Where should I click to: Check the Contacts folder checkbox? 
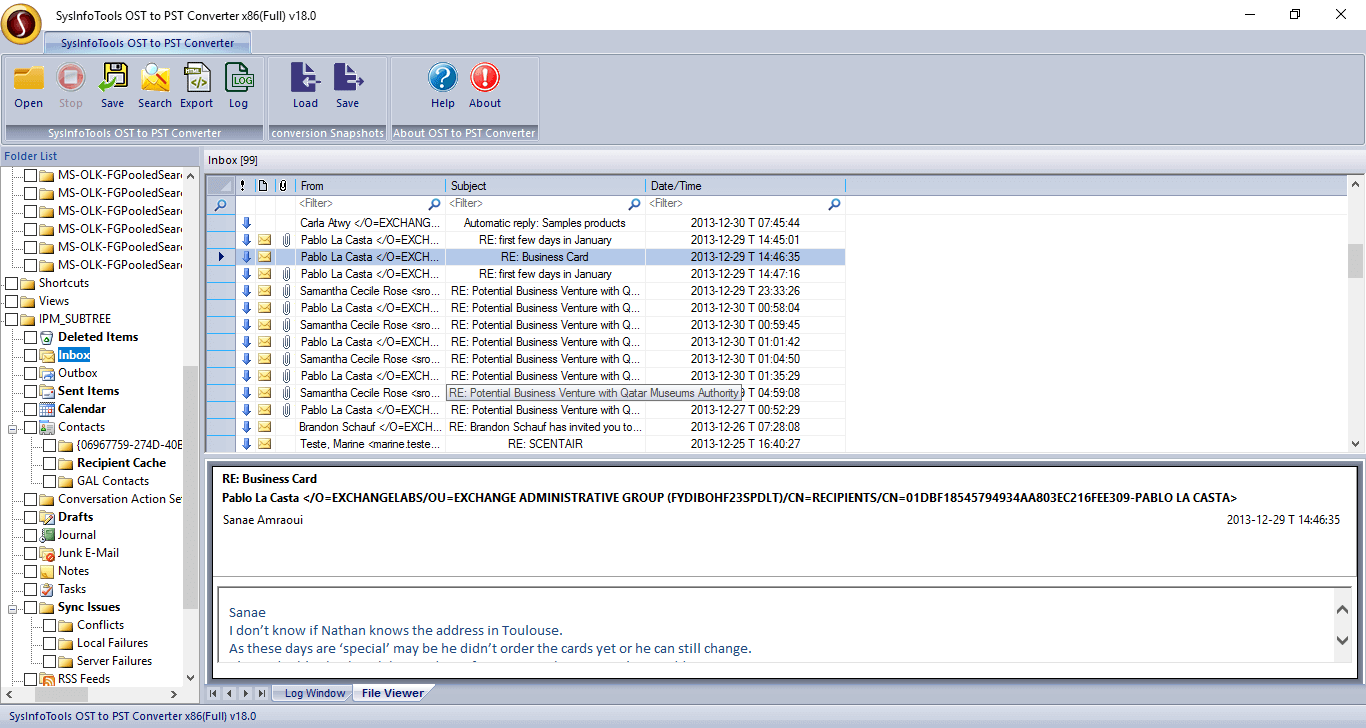[30, 427]
